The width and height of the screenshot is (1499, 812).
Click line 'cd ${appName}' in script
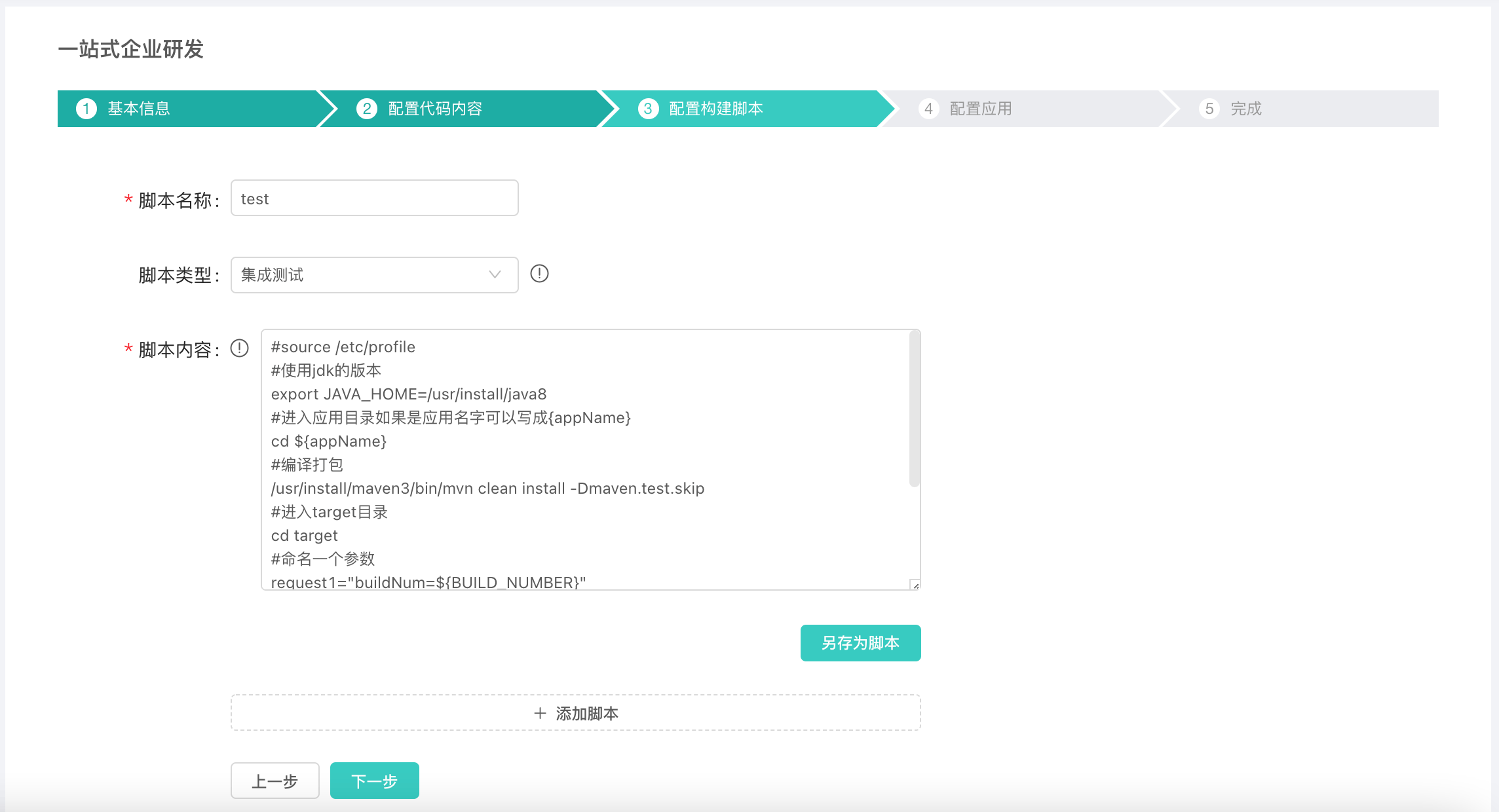tap(329, 441)
